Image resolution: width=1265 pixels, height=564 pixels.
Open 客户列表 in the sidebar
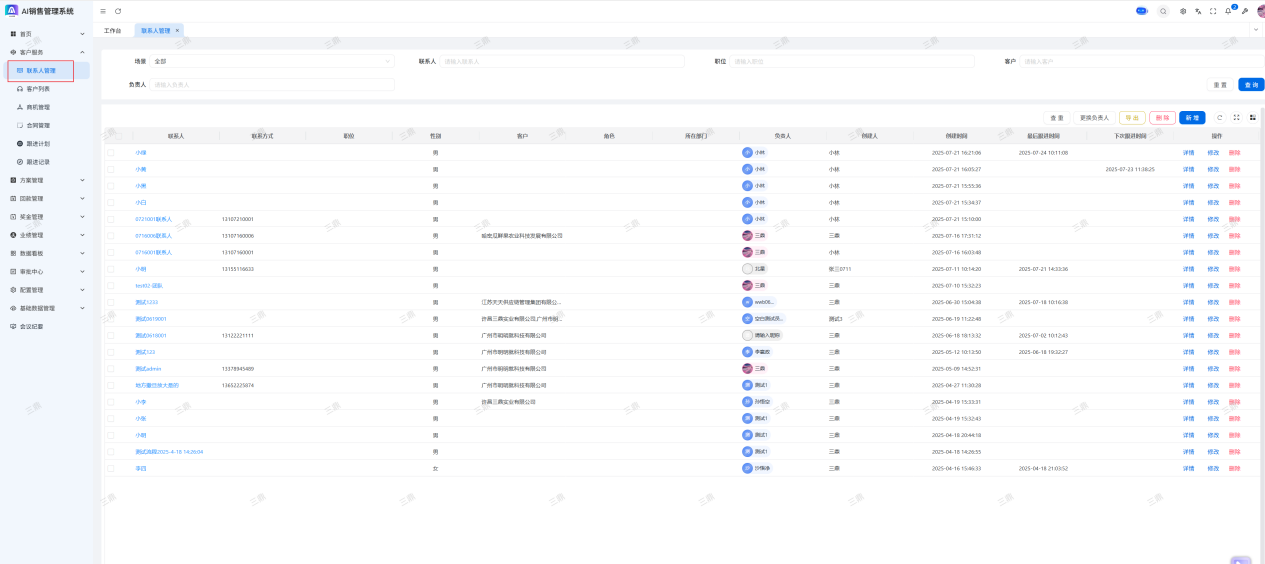38,89
